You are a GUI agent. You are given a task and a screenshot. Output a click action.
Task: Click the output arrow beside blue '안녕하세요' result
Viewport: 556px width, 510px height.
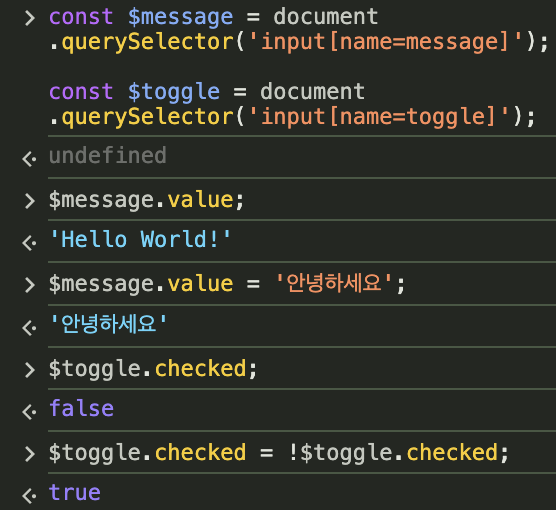[29, 328]
